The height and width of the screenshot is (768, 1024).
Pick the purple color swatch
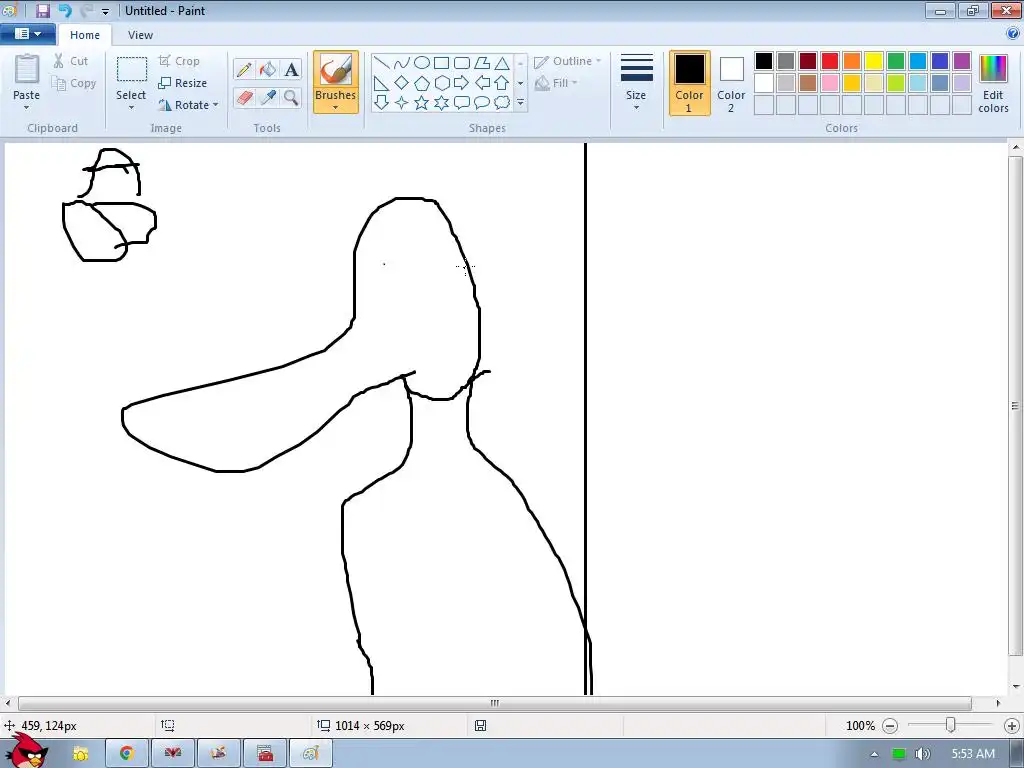coord(962,61)
